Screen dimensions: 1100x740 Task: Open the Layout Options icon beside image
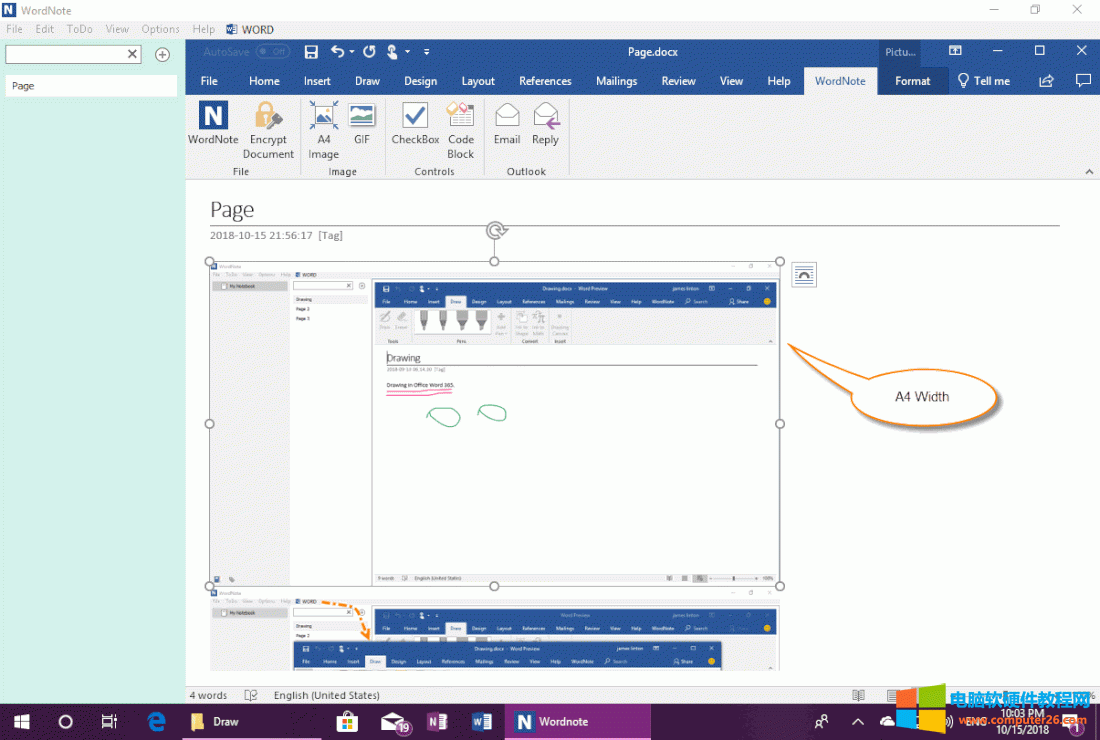pos(804,274)
